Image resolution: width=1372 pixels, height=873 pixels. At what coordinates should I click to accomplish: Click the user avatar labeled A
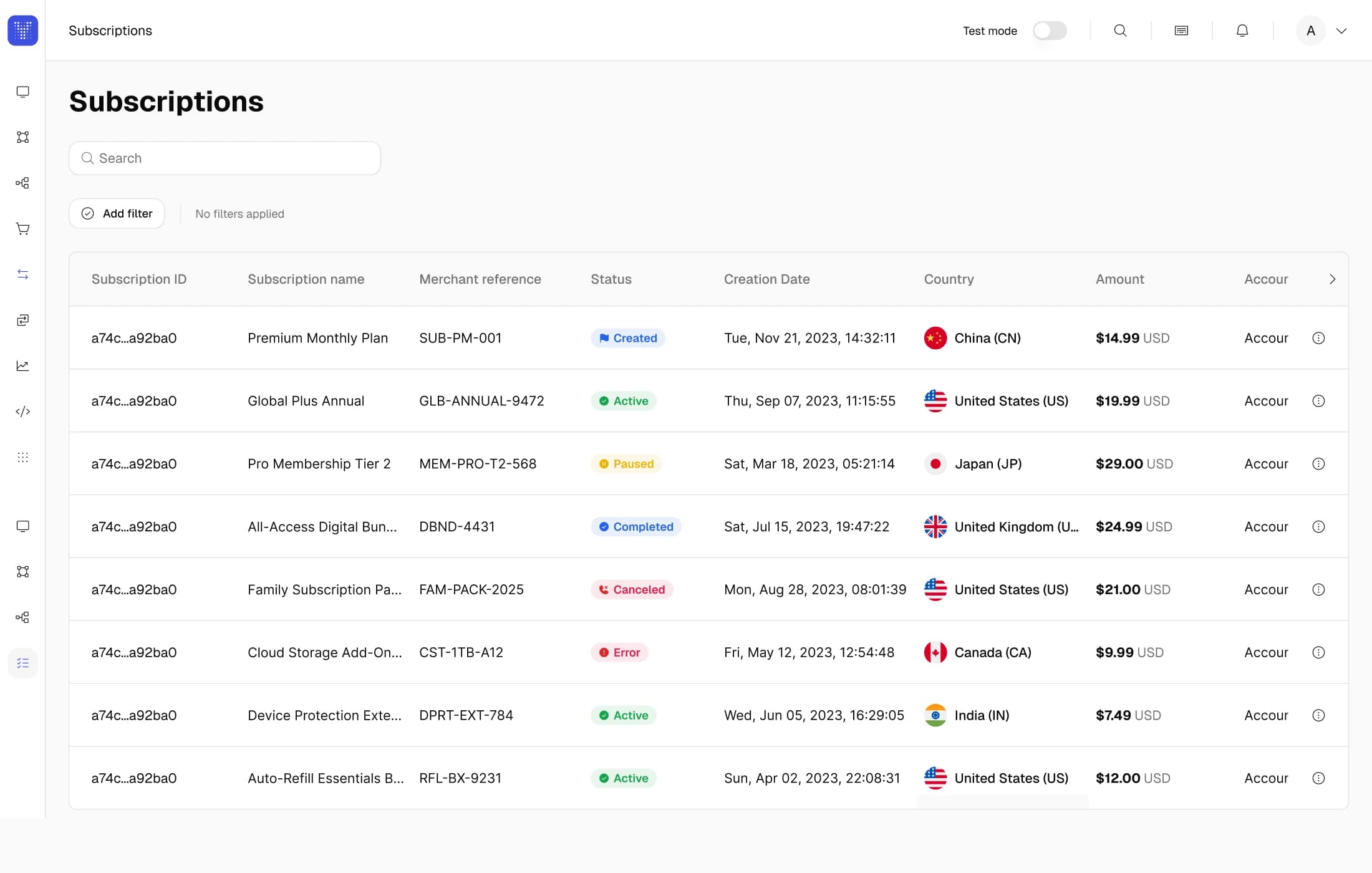[x=1310, y=31]
